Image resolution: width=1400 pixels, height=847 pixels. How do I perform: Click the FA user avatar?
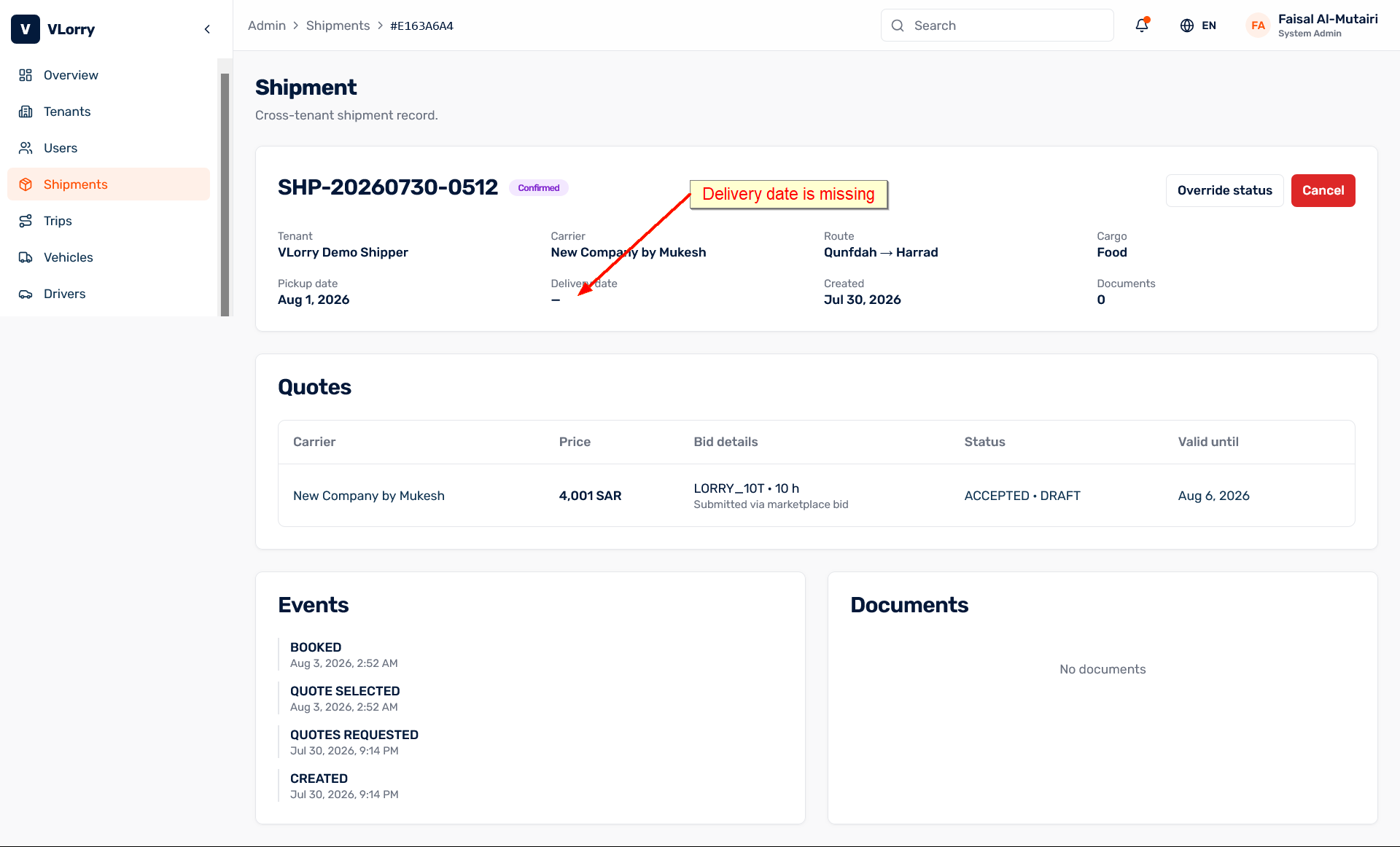coord(1258,26)
